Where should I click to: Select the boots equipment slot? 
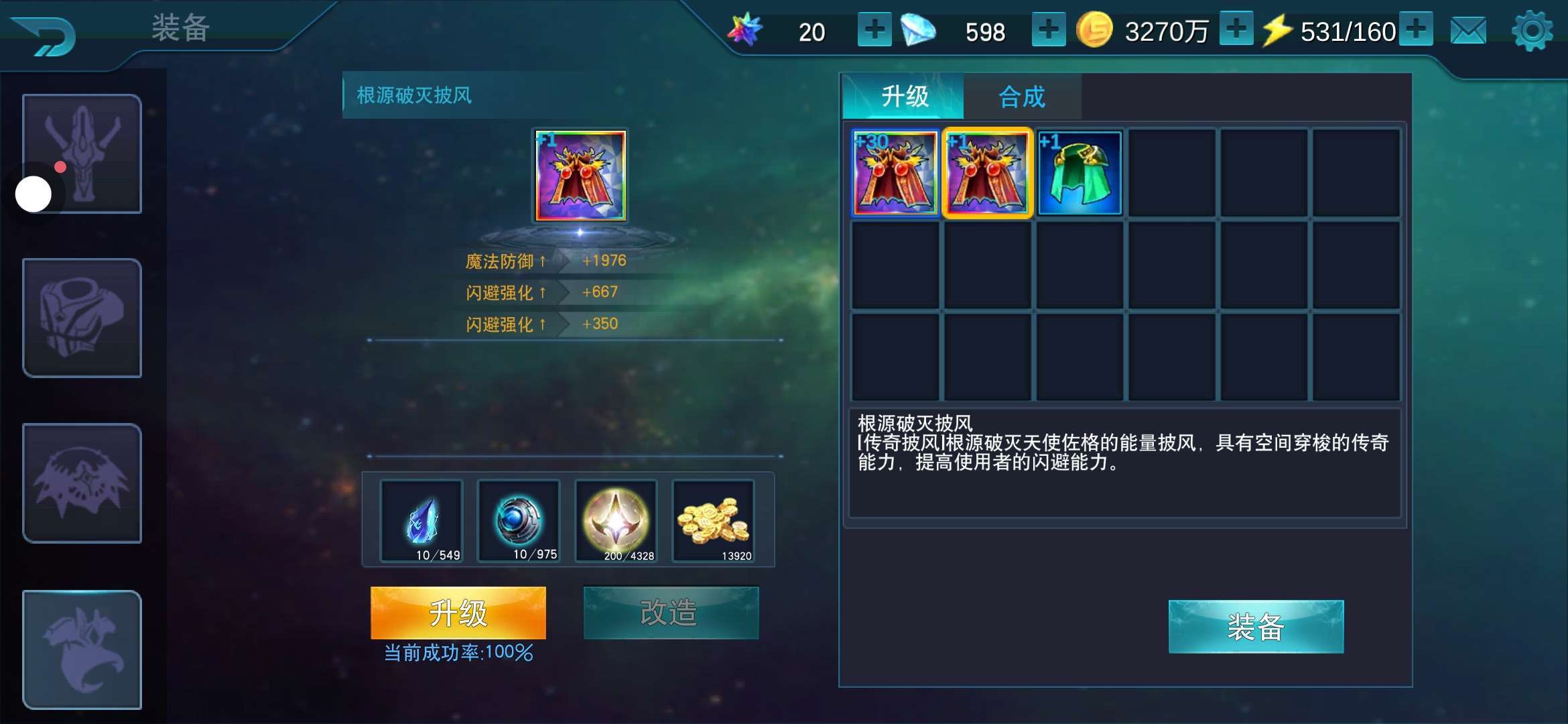tap(82, 649)
